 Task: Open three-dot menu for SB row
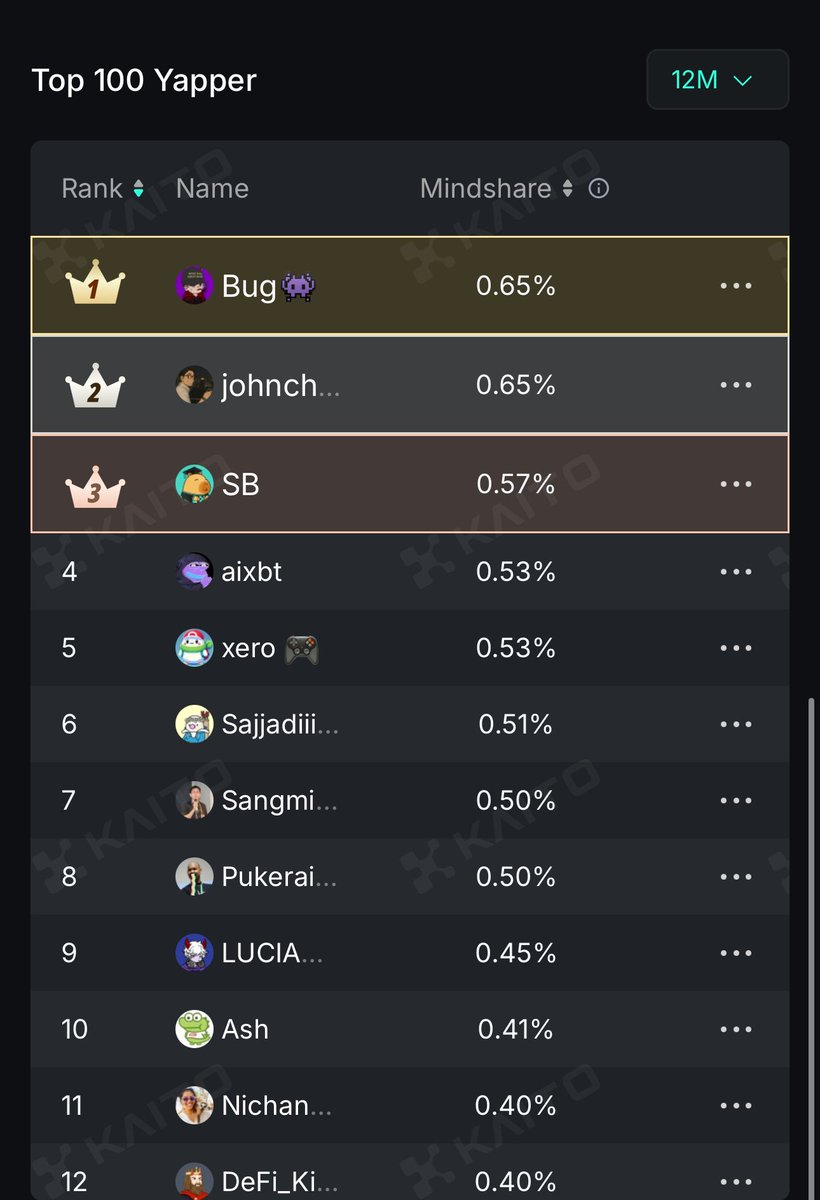pyautogui.click(x=736, y=484)
